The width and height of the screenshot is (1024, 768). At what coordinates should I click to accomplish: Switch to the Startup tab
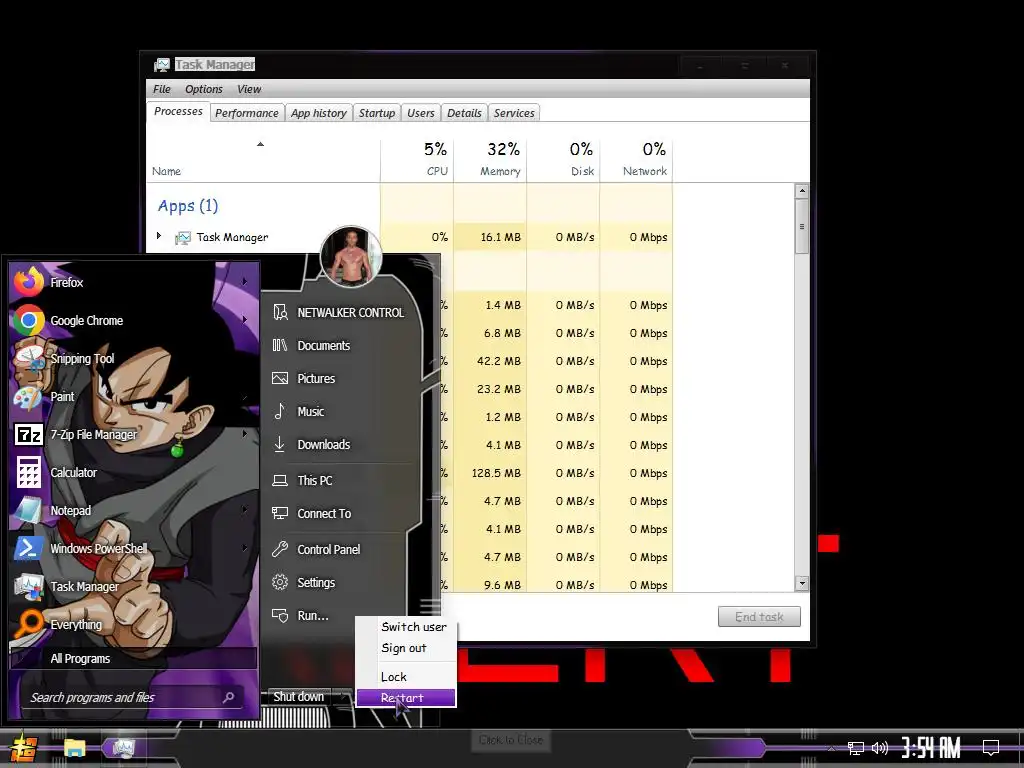[x=377, y=113]
